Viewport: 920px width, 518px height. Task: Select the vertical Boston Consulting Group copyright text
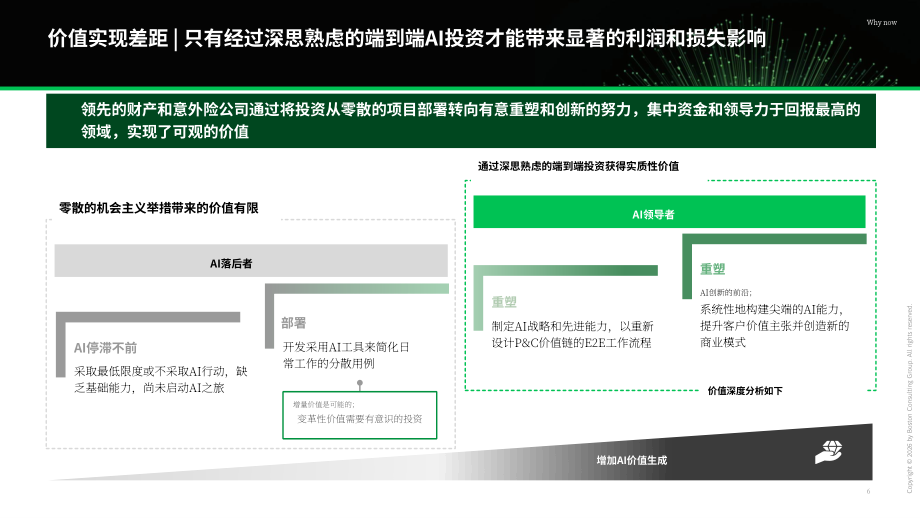[x=909, y=399]
